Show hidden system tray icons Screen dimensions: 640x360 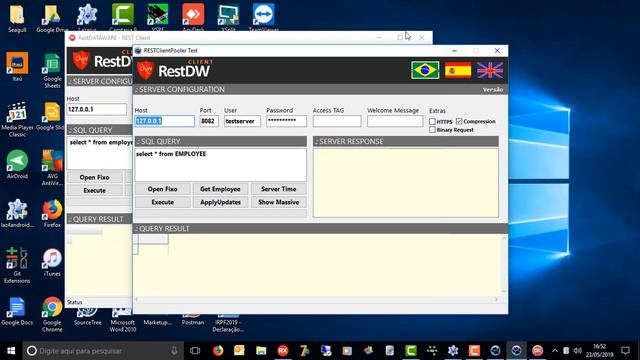point(555,351)
